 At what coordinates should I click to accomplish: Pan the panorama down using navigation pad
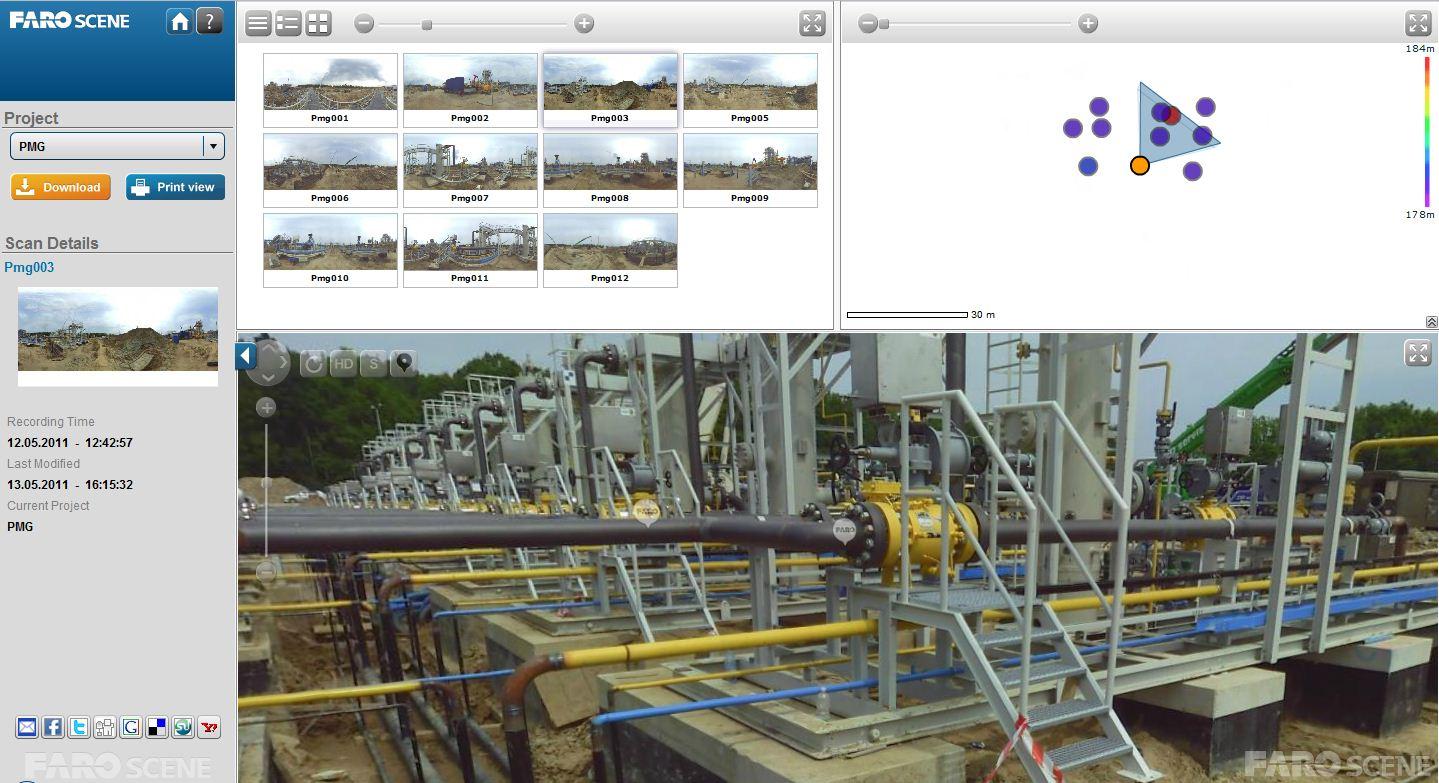pos(268,378)
